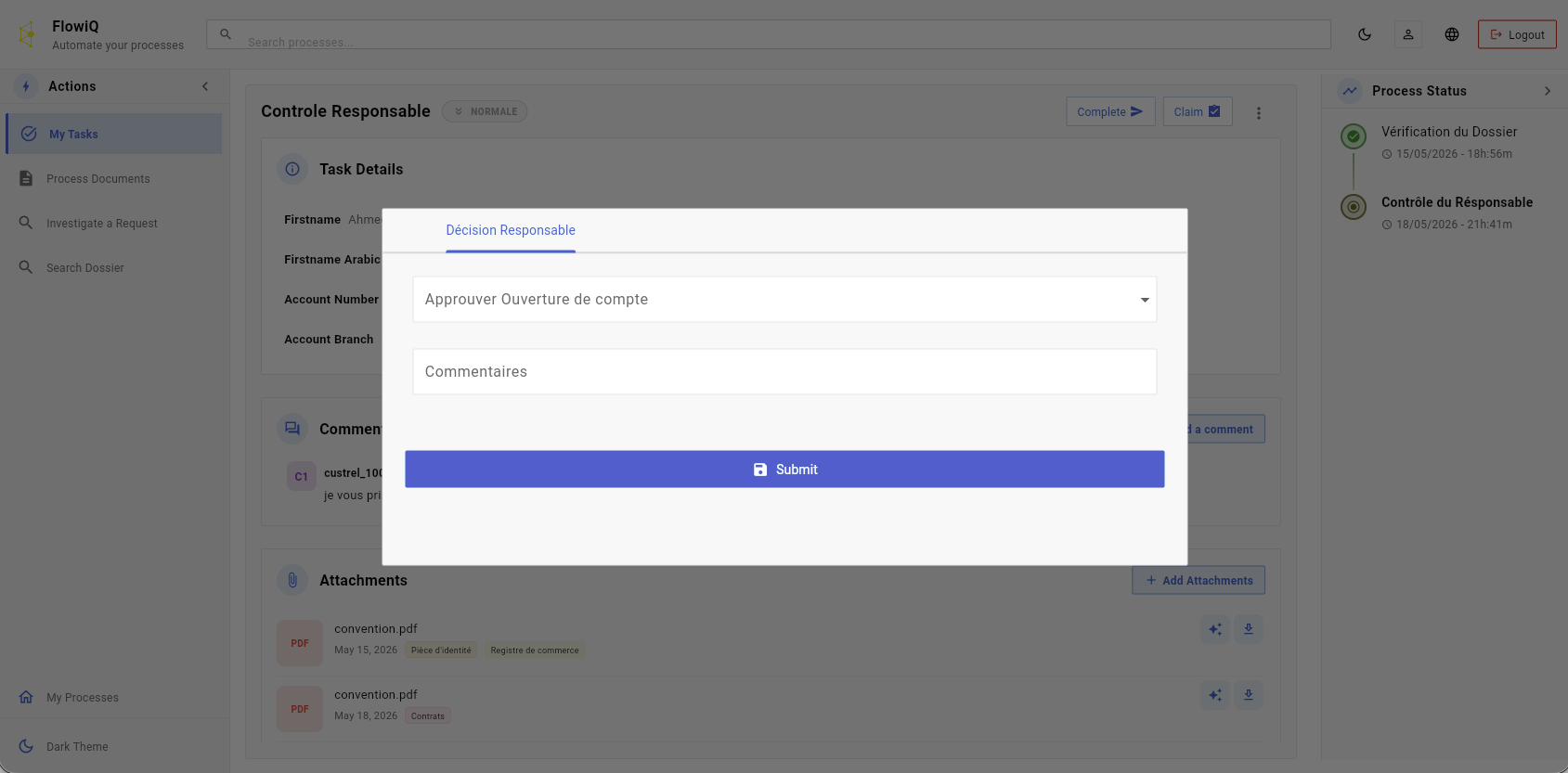Log out with the Logout button

tap(1517, 34)
